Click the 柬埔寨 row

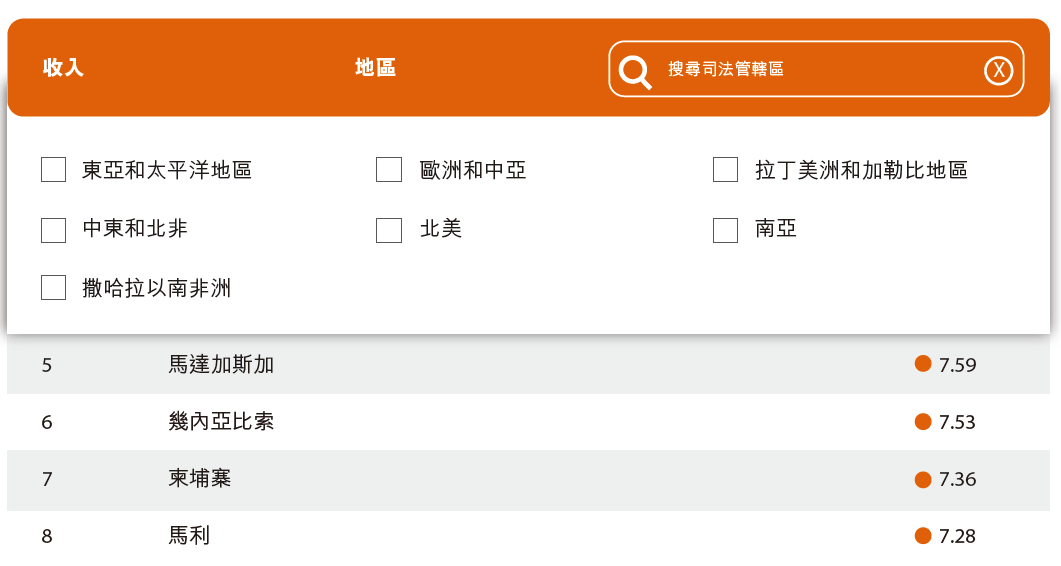click(200, 479)
